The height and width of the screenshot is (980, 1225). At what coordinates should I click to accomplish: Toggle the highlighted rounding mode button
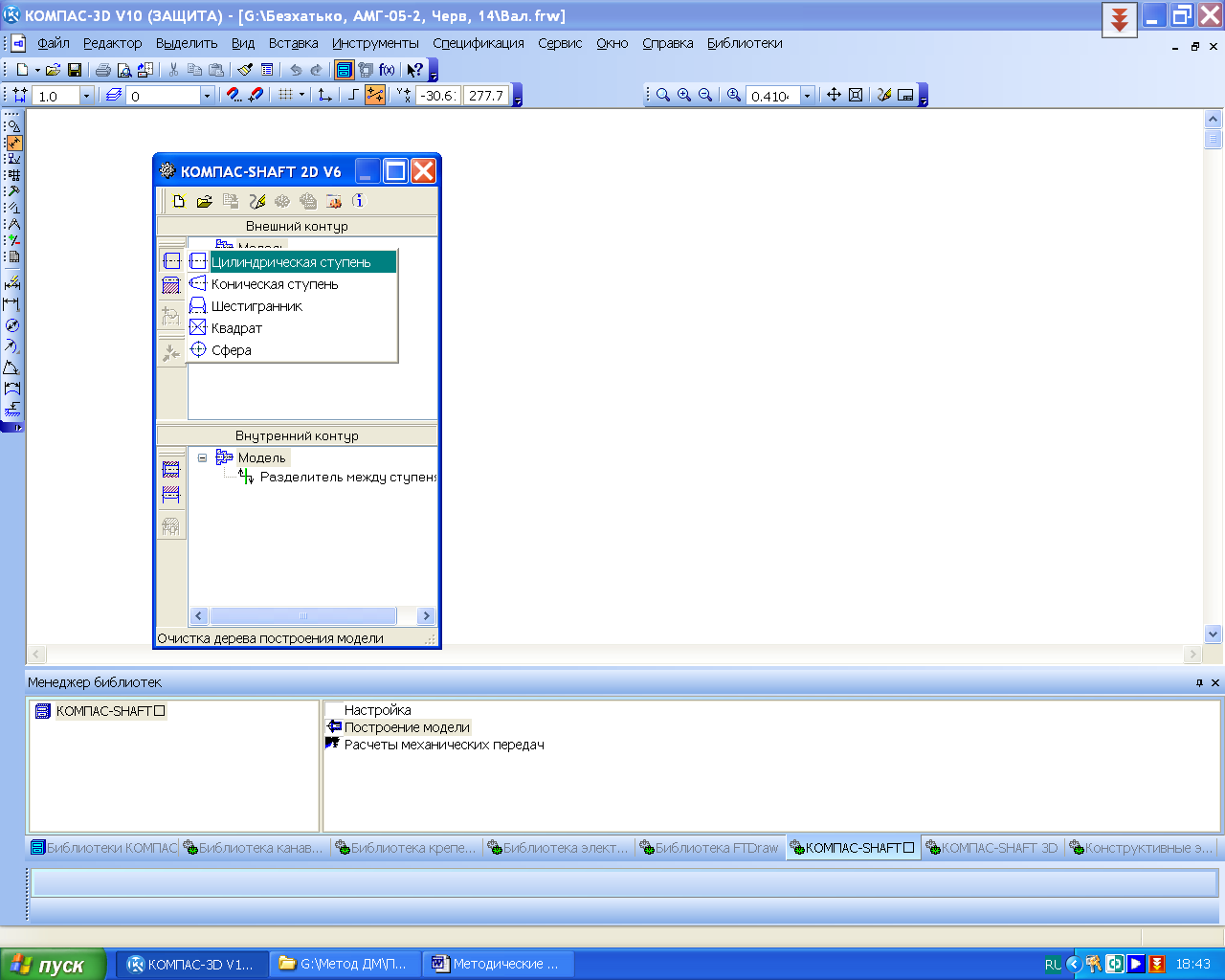[375, 96]
